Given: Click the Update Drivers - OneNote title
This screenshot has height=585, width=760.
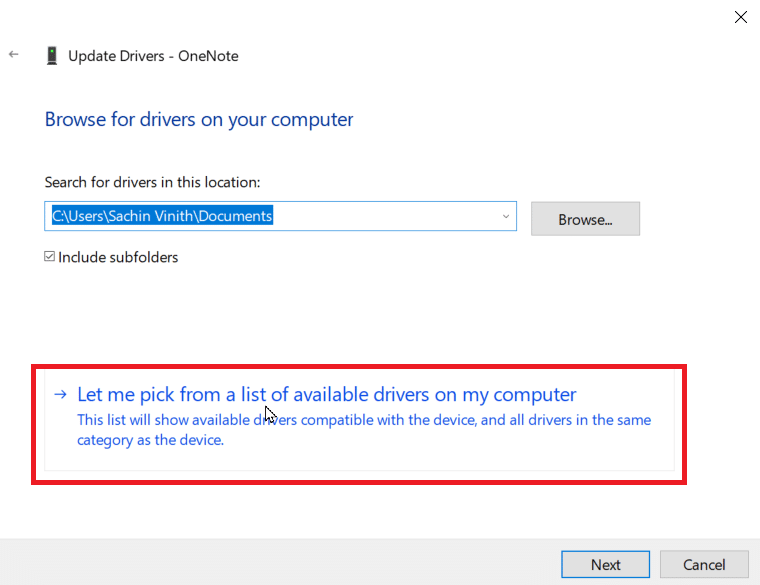Looking at the screenshot, I should click(153, 56).
